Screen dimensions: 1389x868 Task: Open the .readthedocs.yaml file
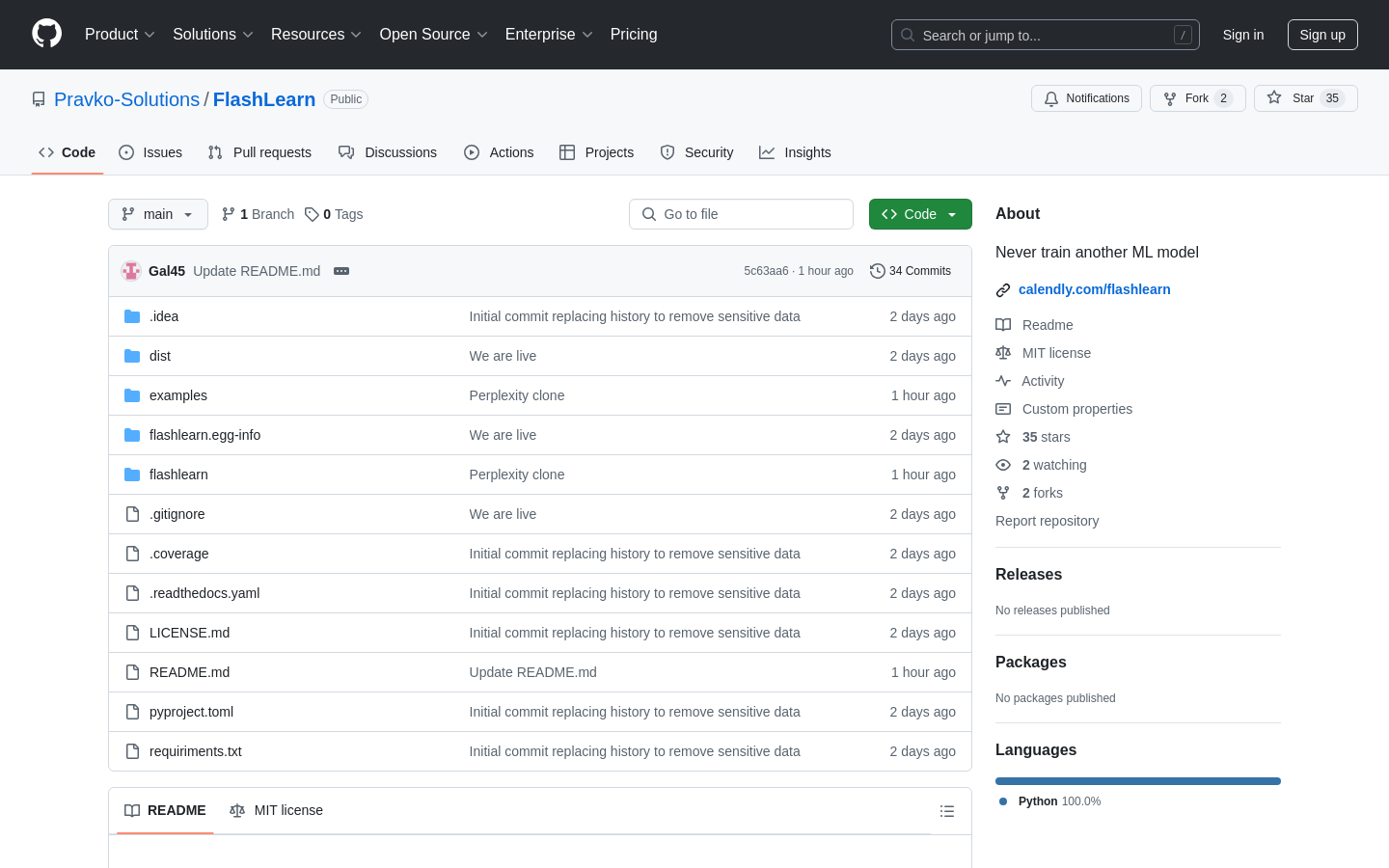pyautogui.click(x=204, y=593)
